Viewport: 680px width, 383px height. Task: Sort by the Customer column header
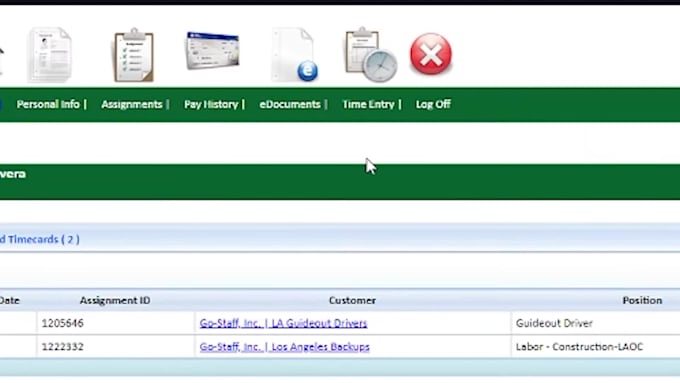[x=352, y=300]
